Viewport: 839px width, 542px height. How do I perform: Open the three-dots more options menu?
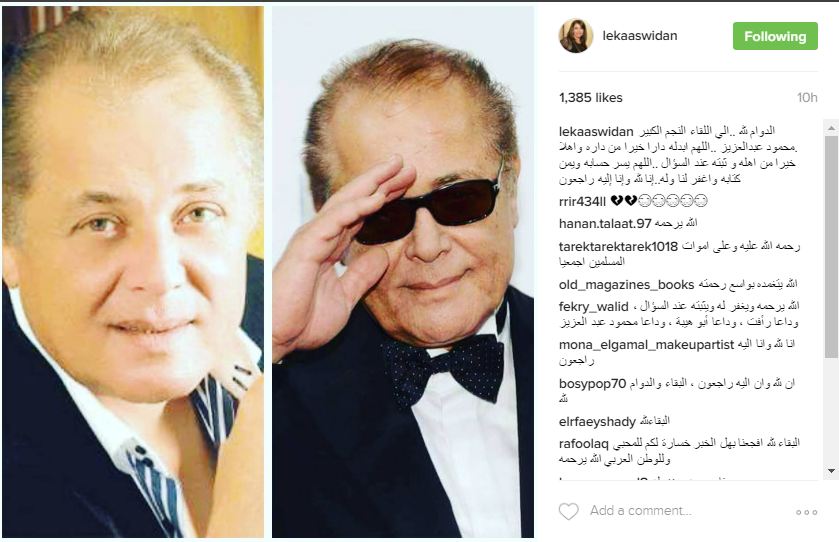[806, 512]
